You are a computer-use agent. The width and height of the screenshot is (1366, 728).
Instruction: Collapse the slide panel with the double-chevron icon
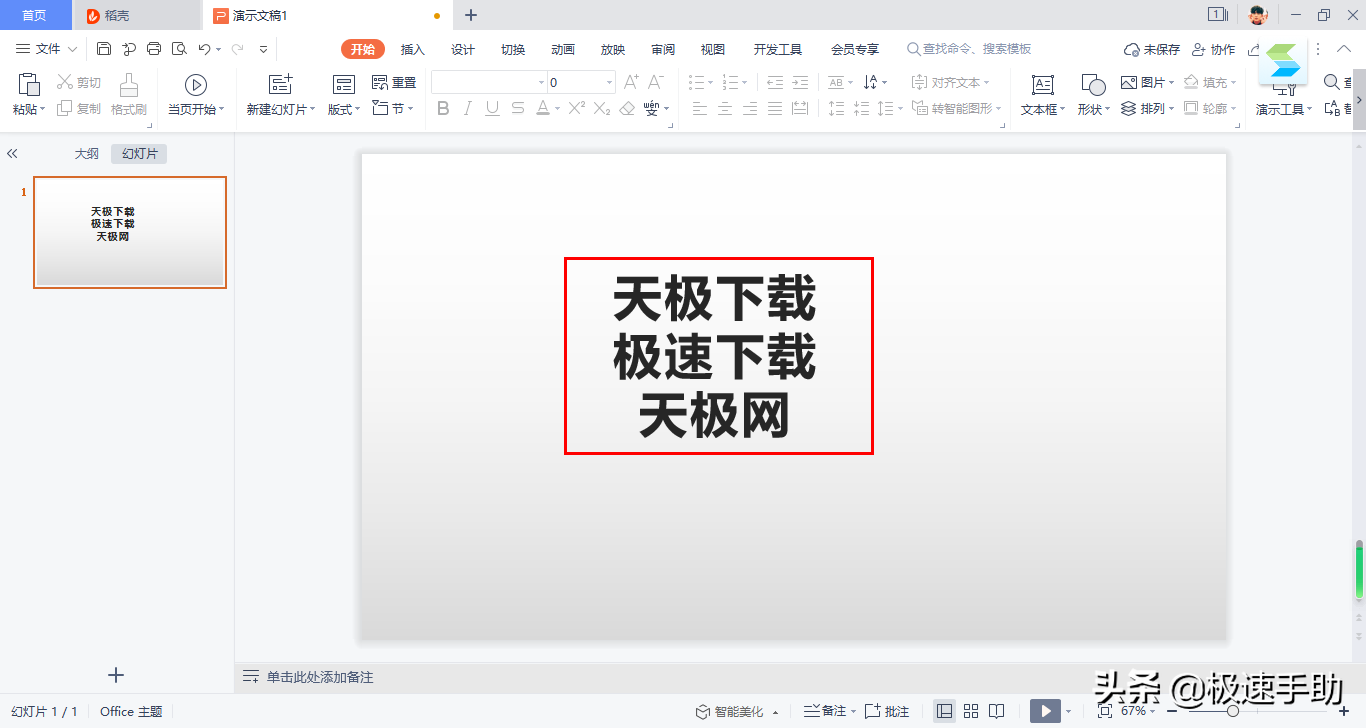pos(12,154)
